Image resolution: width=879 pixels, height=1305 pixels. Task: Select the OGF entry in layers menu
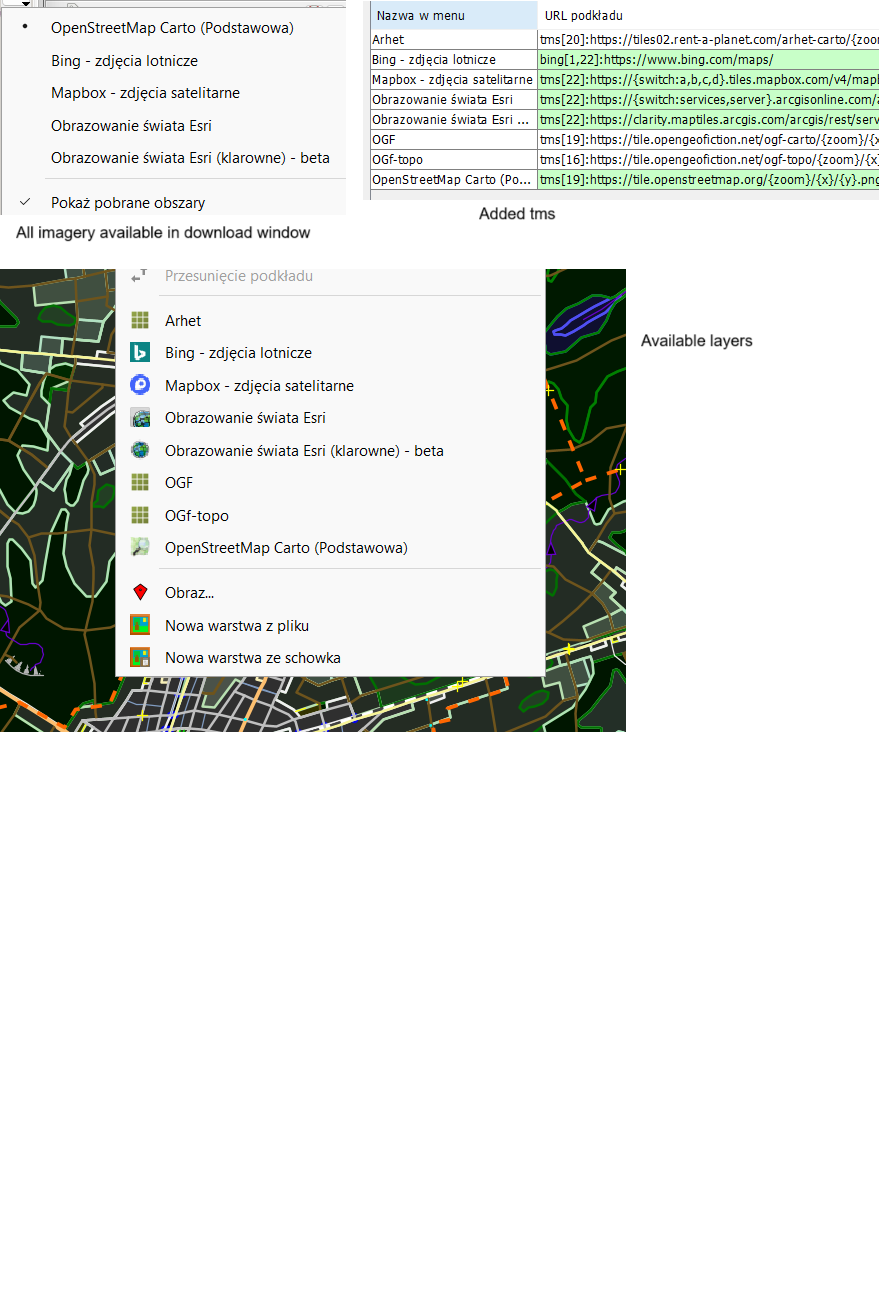[x=179, y=483]
